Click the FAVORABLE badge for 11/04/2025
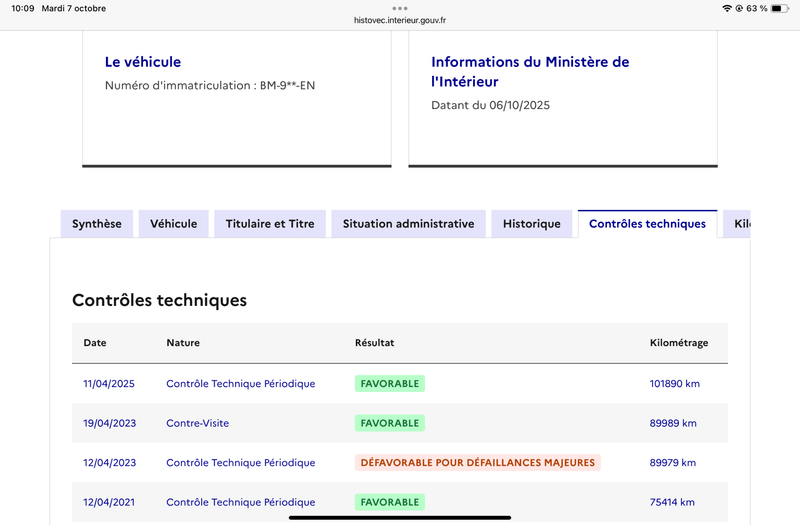Viewport: 800px width, 525px height. [x=390, y=384]
